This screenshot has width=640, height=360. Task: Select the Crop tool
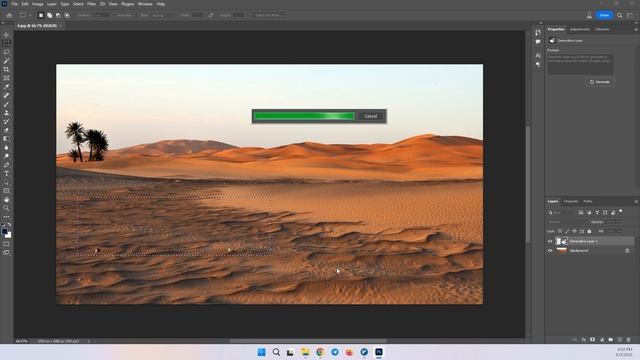pyautogui.click(x=7, y=69)
